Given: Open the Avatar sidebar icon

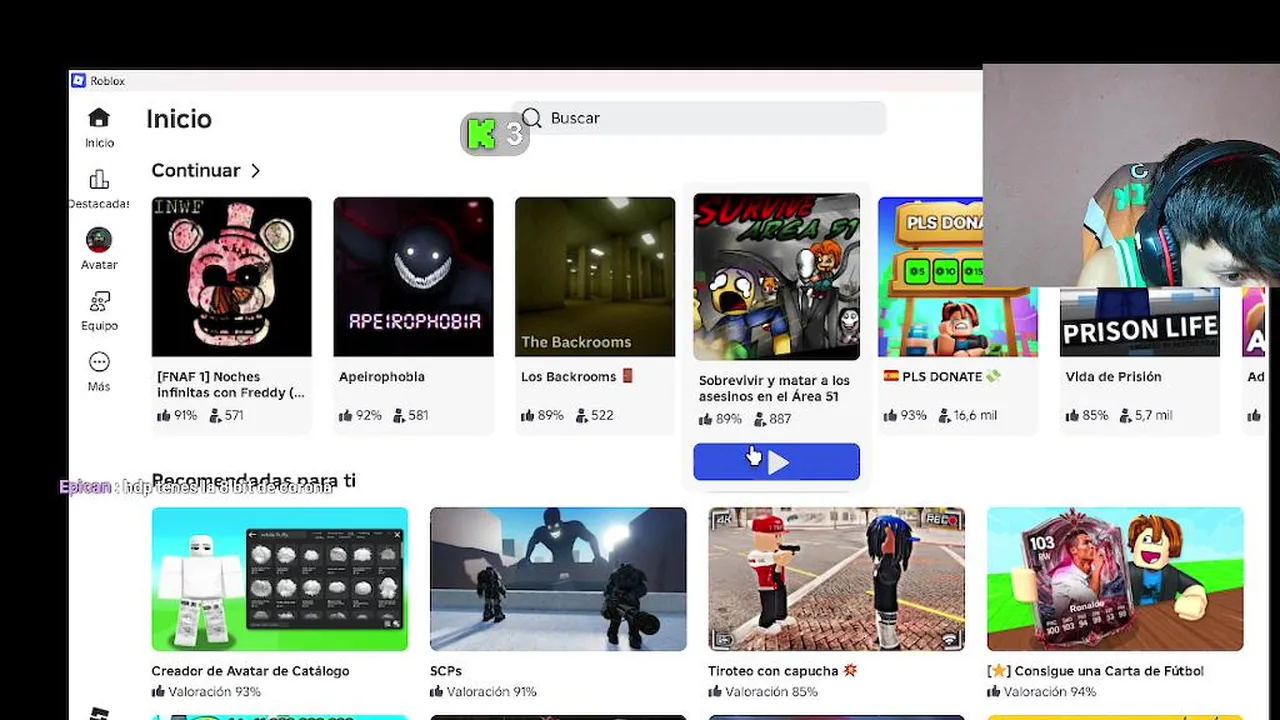Looking at the screenshot, I should 99,240.
